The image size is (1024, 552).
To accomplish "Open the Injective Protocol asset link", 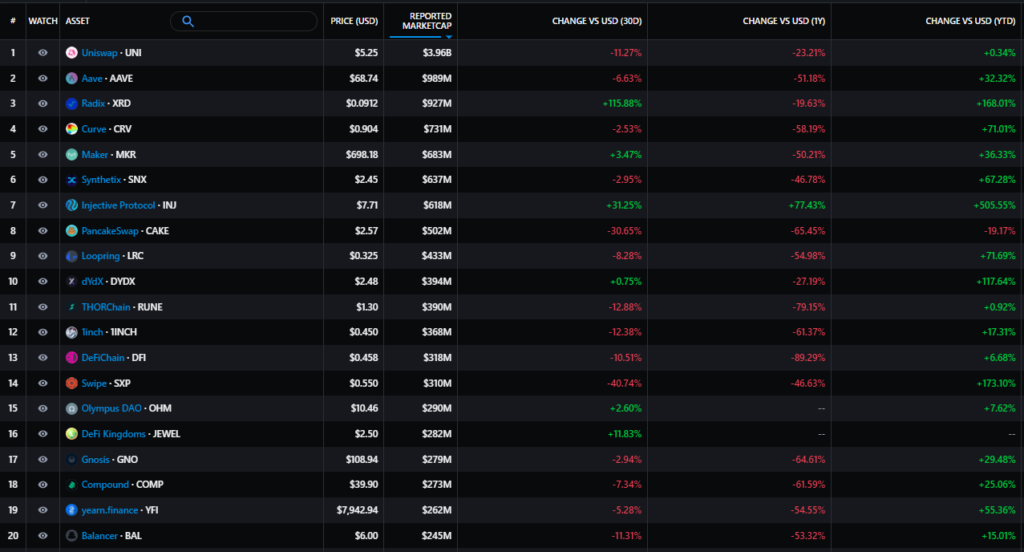I will (x=118, y=205).
